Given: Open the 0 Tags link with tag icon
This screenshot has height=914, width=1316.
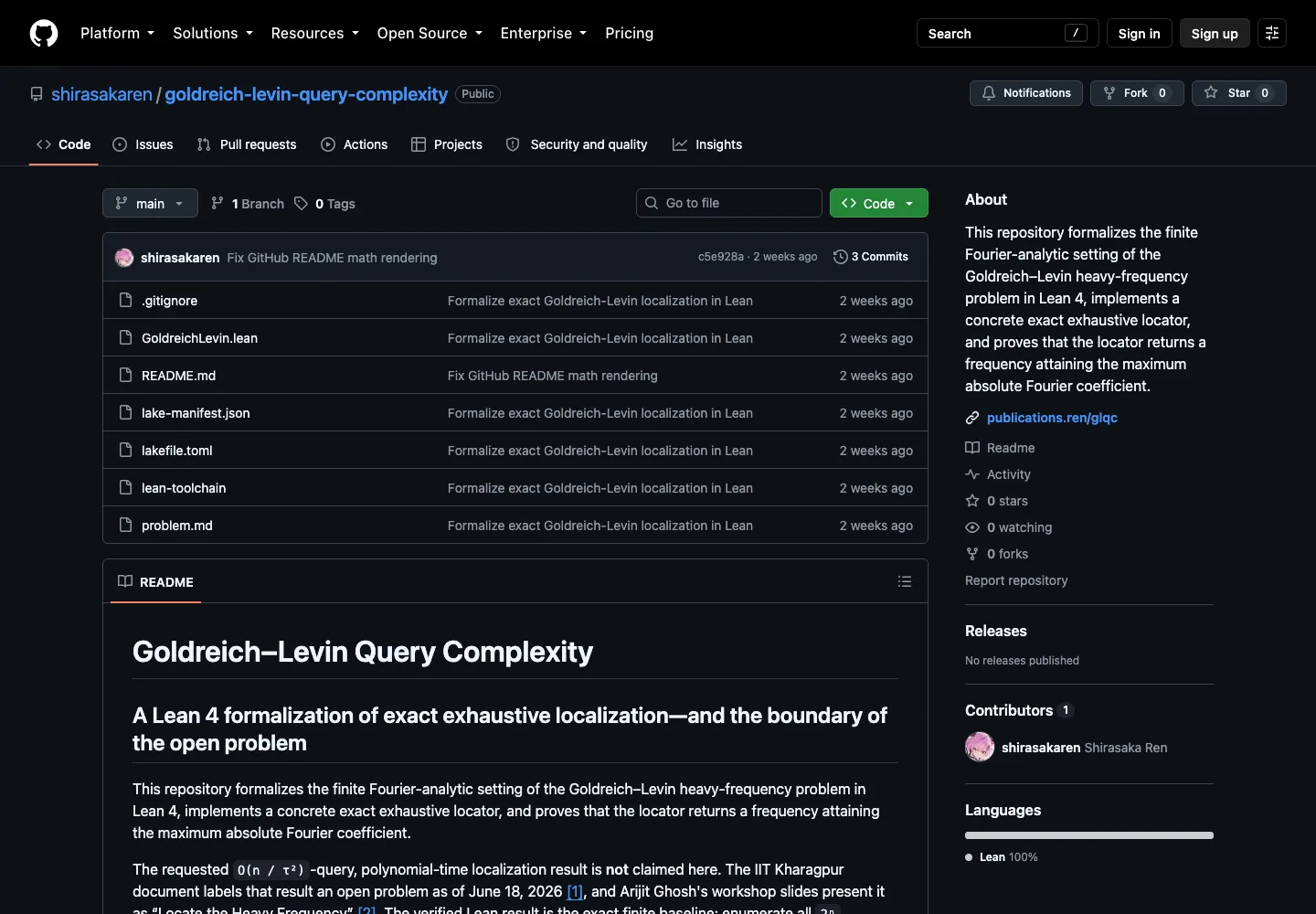Looking at the screenshot, I should point(324,204).
